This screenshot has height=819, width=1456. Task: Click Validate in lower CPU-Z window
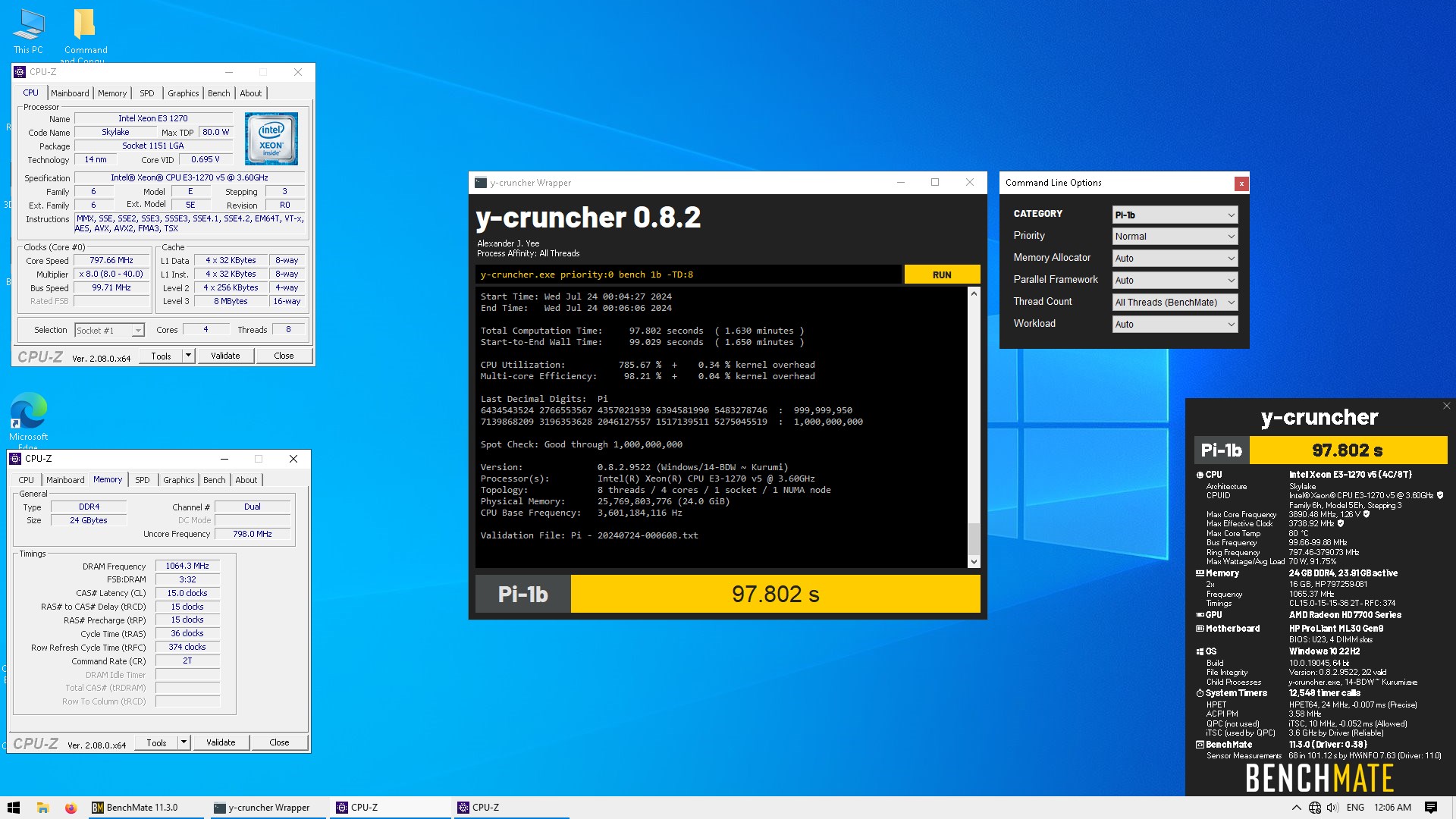[221, 742]
